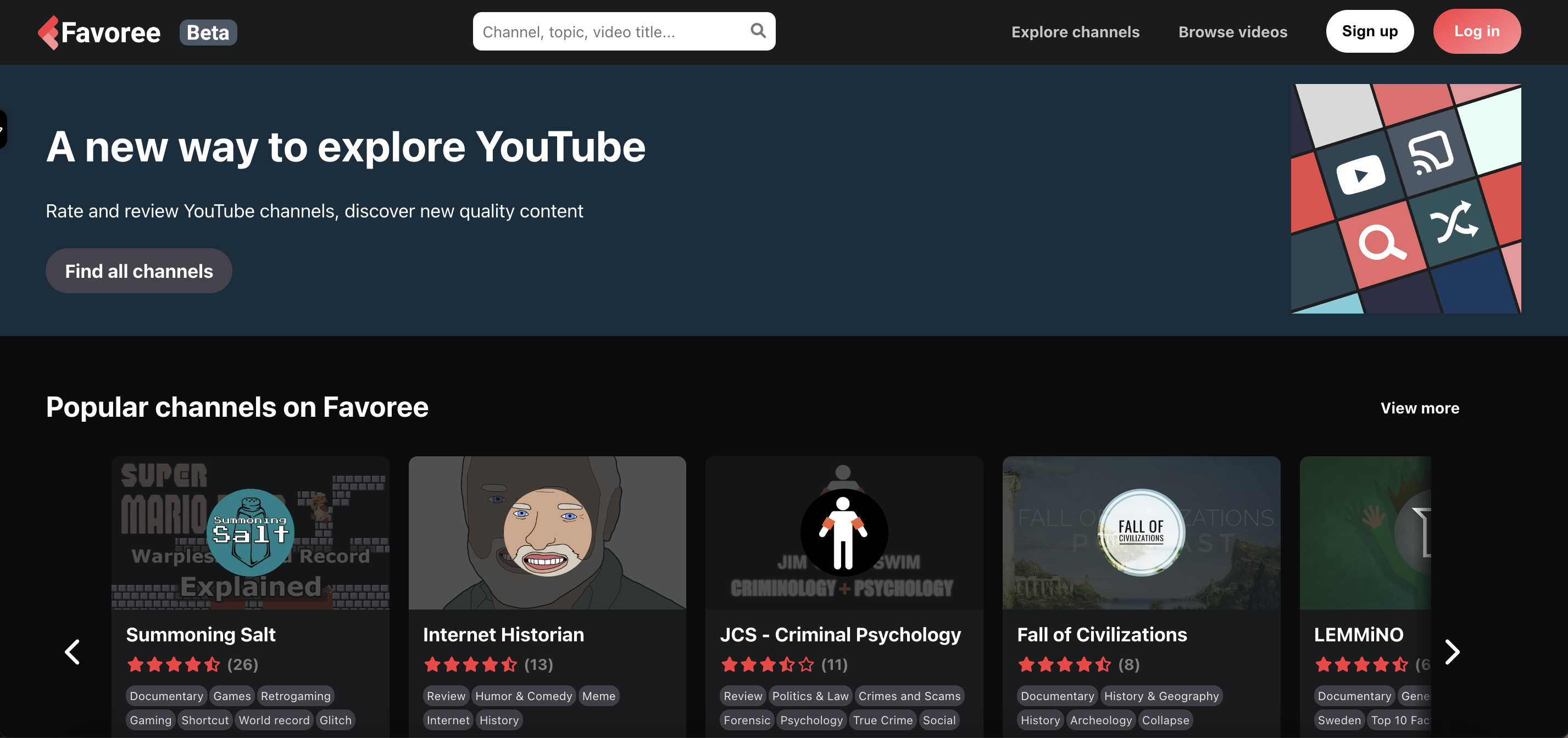Image resolution: width=1568 pixels, height=738 pixels.
Task: Select History tag on Fall of Civilizations
Action: (x=1040, y=720)
